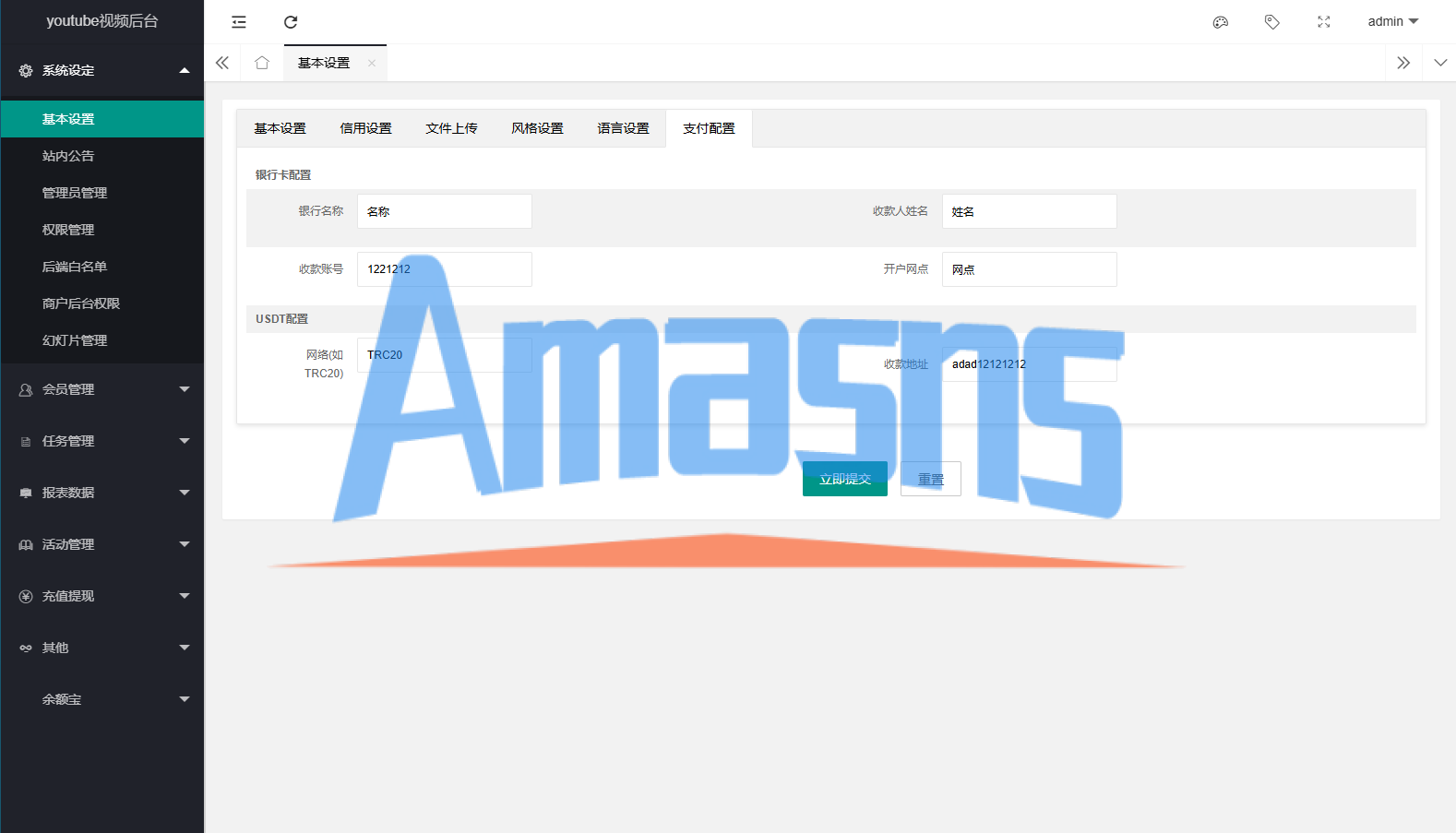Open the home tab icon

pos(262,63)
